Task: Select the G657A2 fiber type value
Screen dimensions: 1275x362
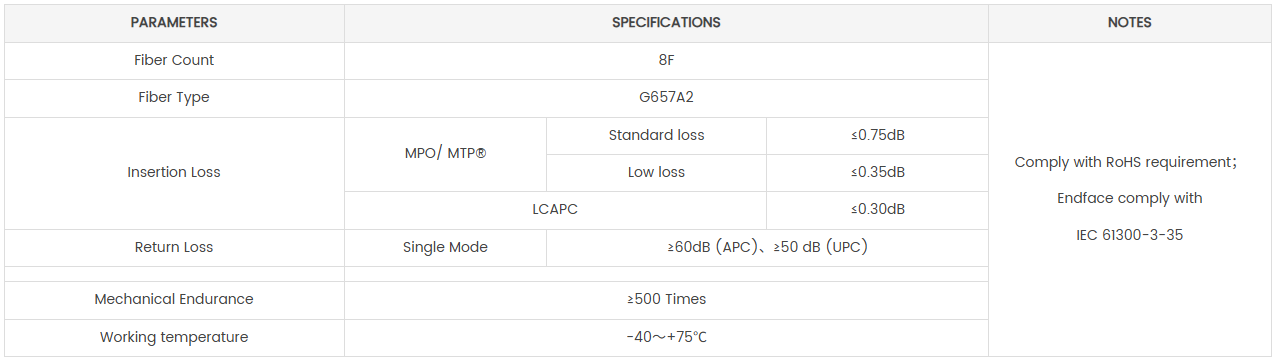Action: click(666, 98)
